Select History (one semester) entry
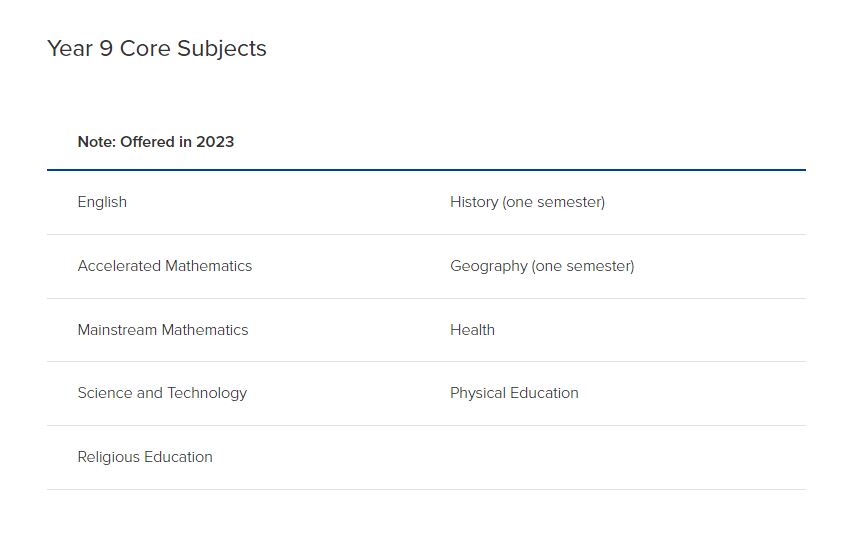Screen dimensions: 858x545 click(527, 202)
